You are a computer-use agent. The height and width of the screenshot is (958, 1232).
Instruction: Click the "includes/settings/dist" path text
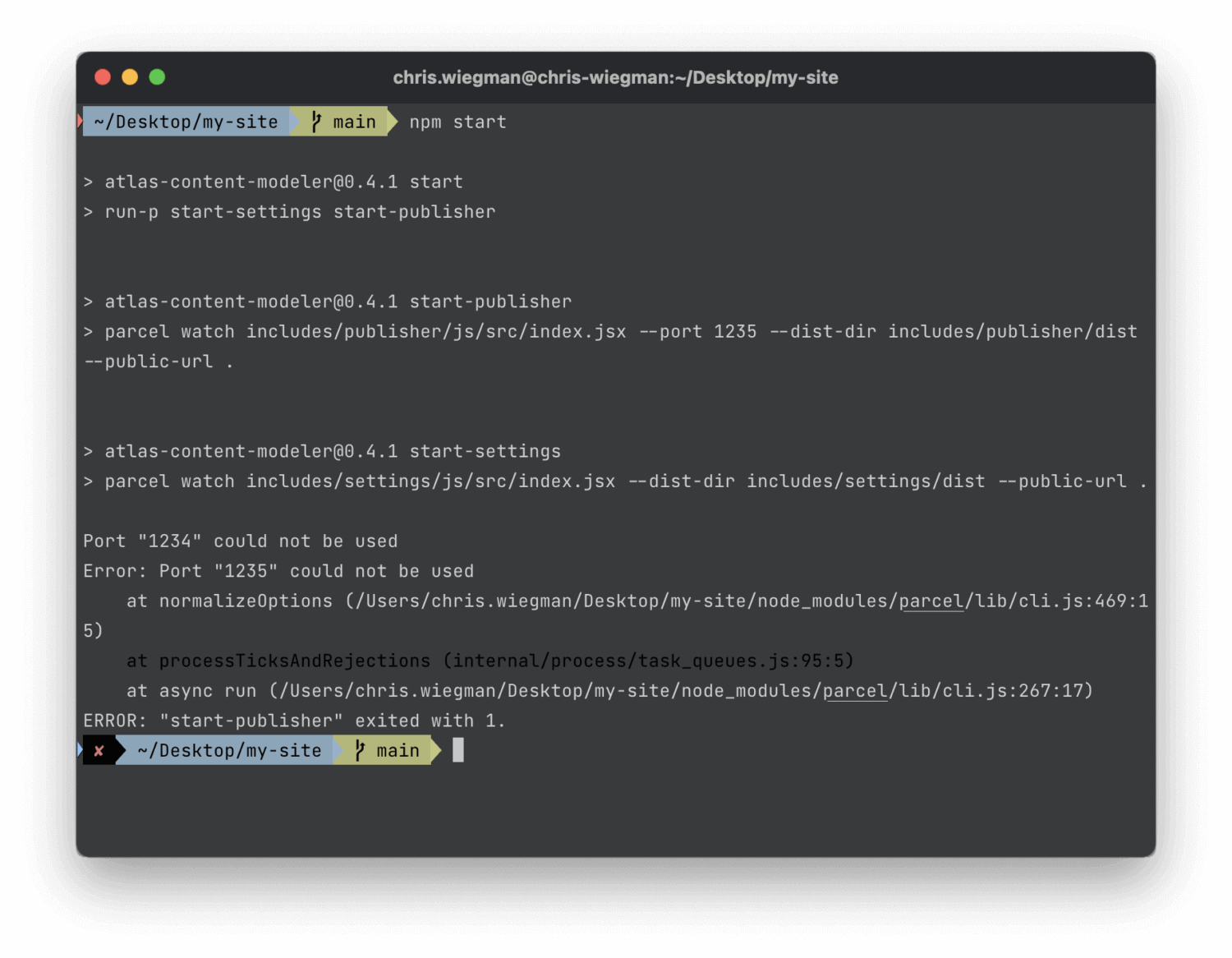tap(866, 481)
